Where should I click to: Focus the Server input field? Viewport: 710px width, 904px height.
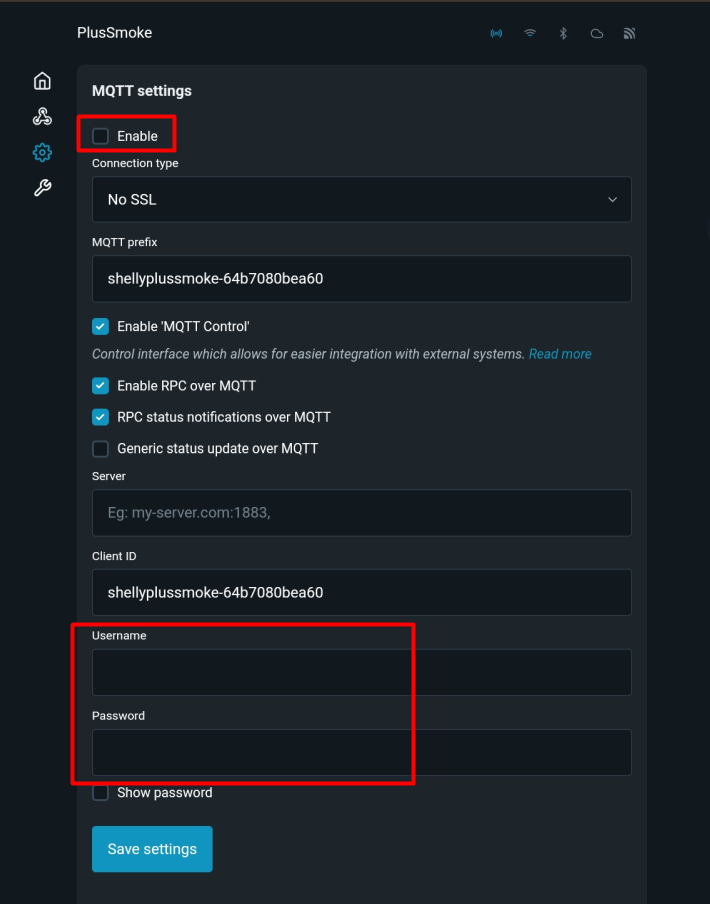point(361,512)
